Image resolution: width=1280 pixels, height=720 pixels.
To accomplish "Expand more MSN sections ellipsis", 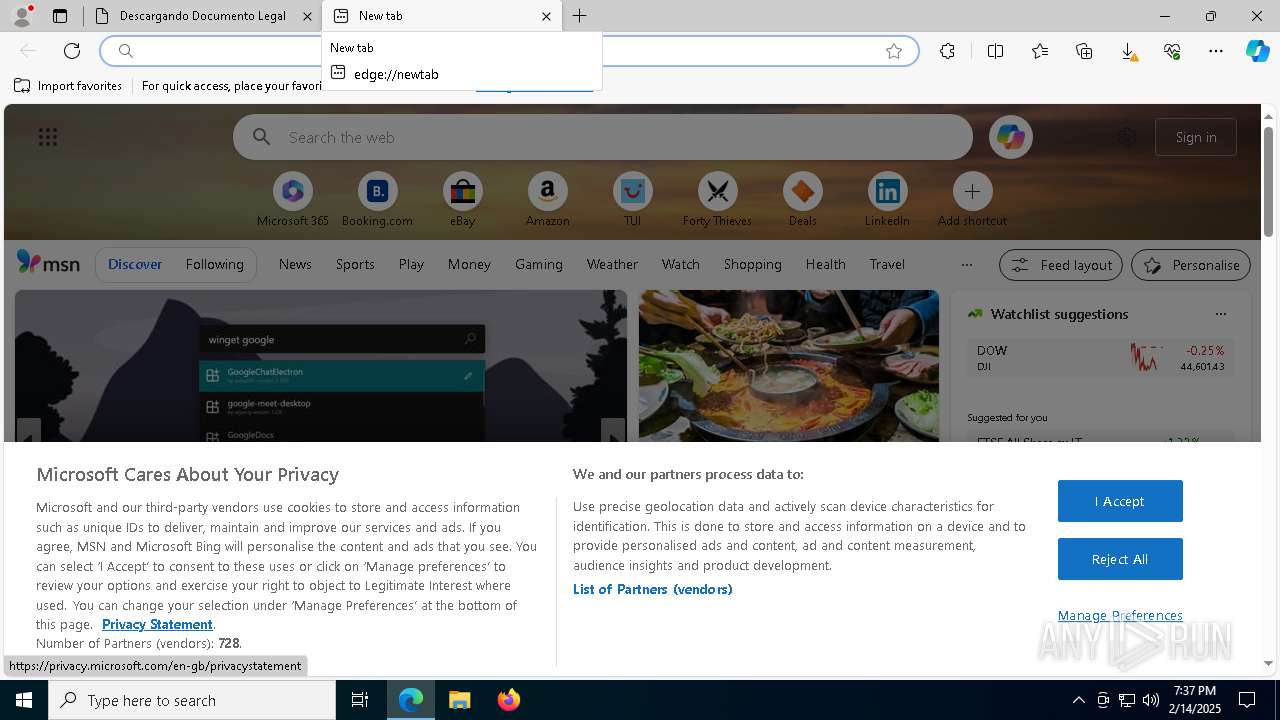I will 966,264.
